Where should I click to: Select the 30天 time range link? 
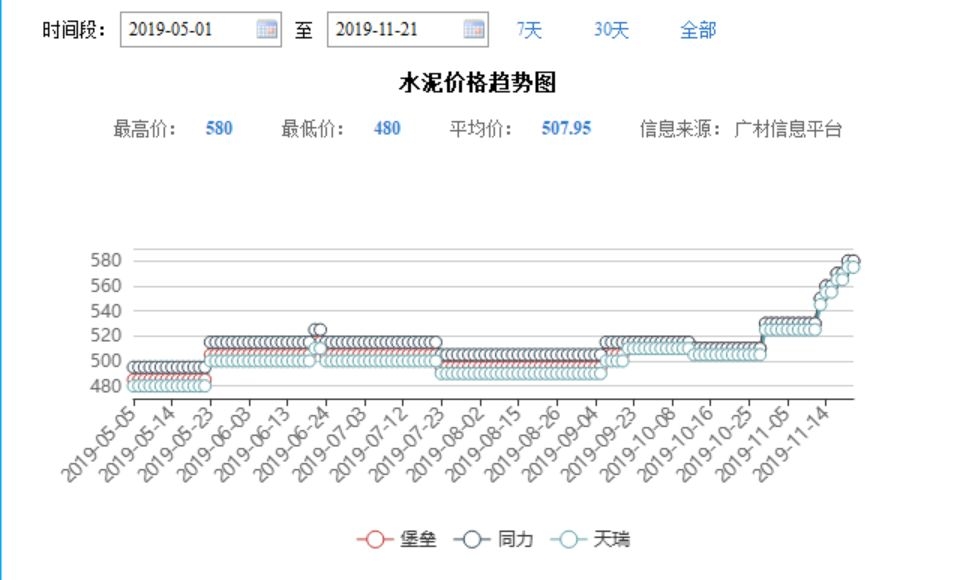coord(611,30)
